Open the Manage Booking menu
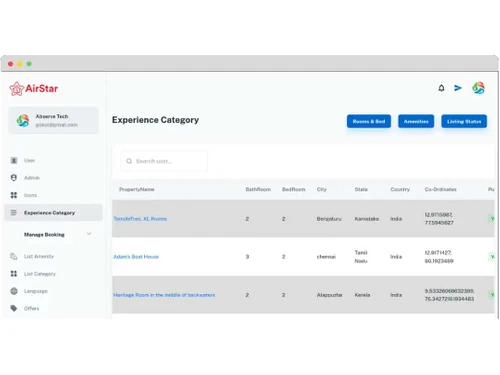 tap(44, 234)
